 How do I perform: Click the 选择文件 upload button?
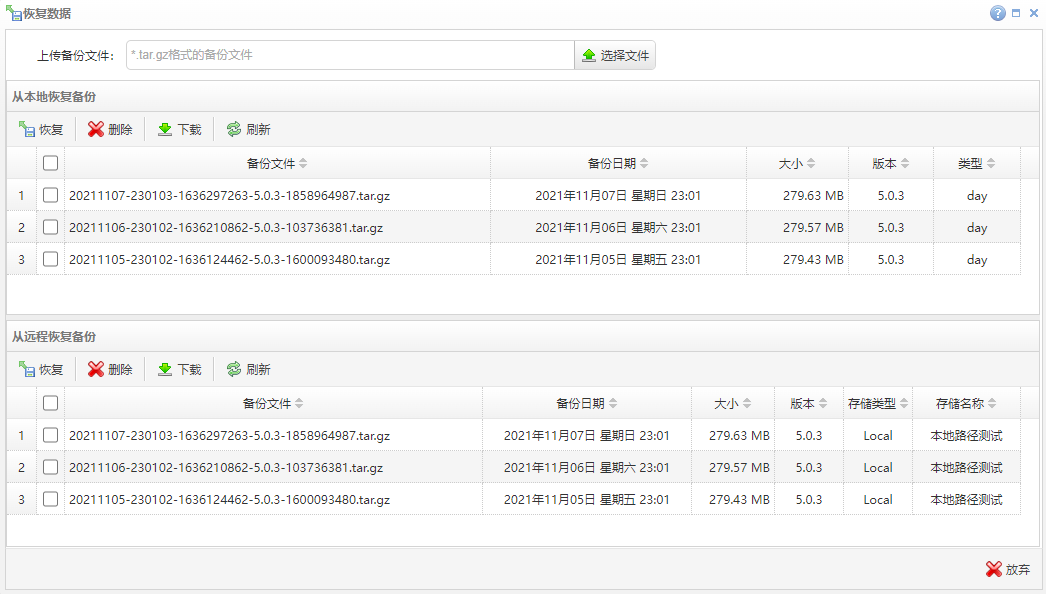[x=615, y=55]
